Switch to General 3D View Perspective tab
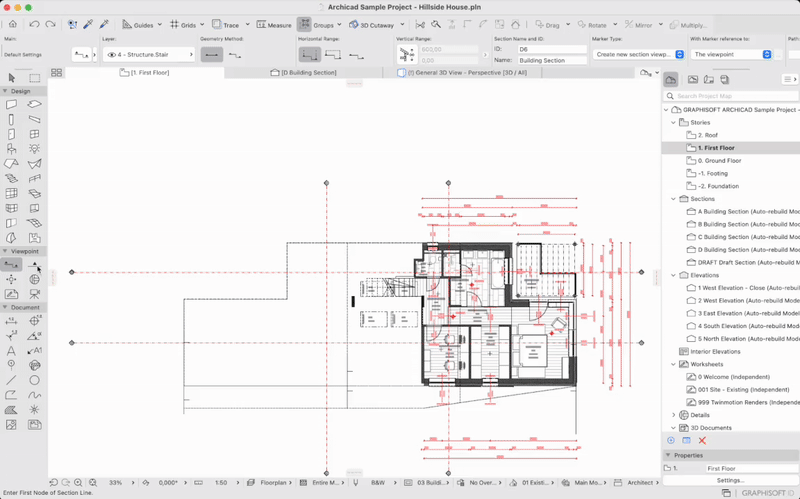 [462, 72]
